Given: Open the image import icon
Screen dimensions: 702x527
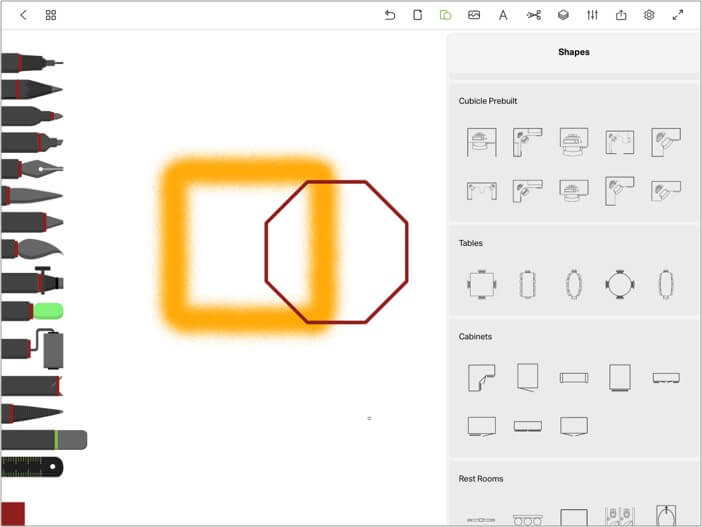Looking at the screenshot, I should [x=474, y=15].
